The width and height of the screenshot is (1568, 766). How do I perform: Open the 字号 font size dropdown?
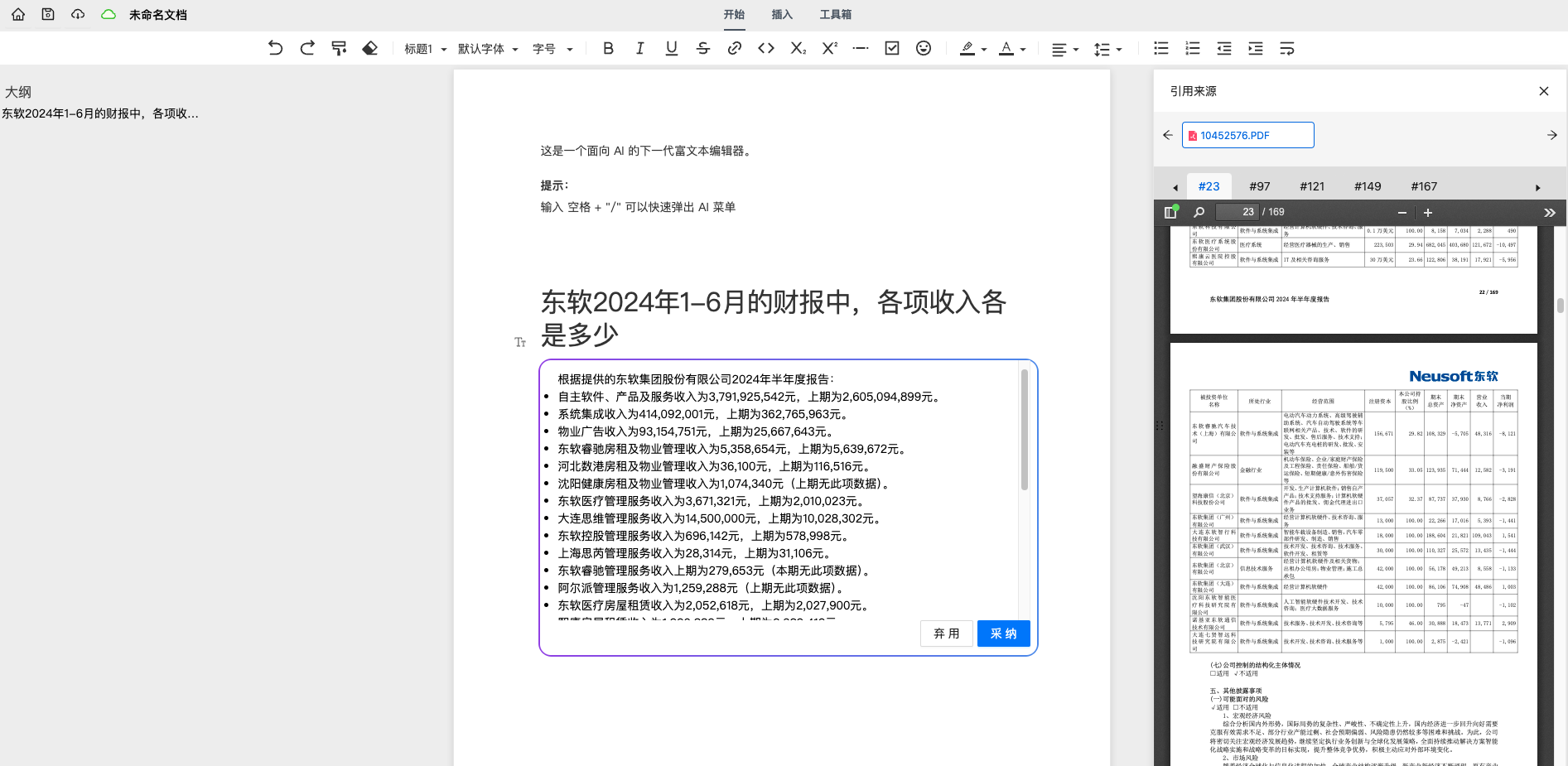(552, 50)
